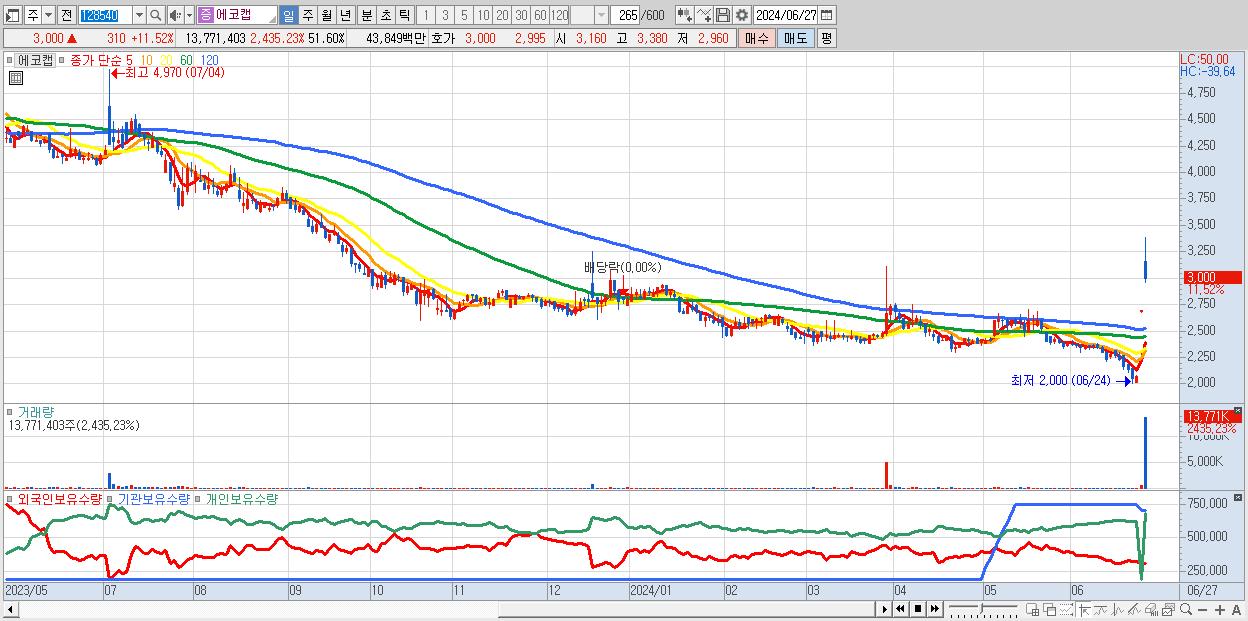Fast-forward the chart replay
This screenshot has width=1248, height=621.
[935, 609]
